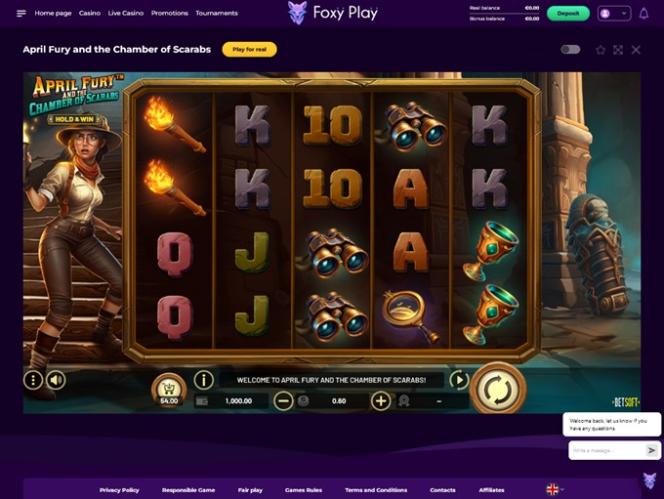664x499 pixels.
Task: Open the Tournaments menu item
Action: point(216,13)
